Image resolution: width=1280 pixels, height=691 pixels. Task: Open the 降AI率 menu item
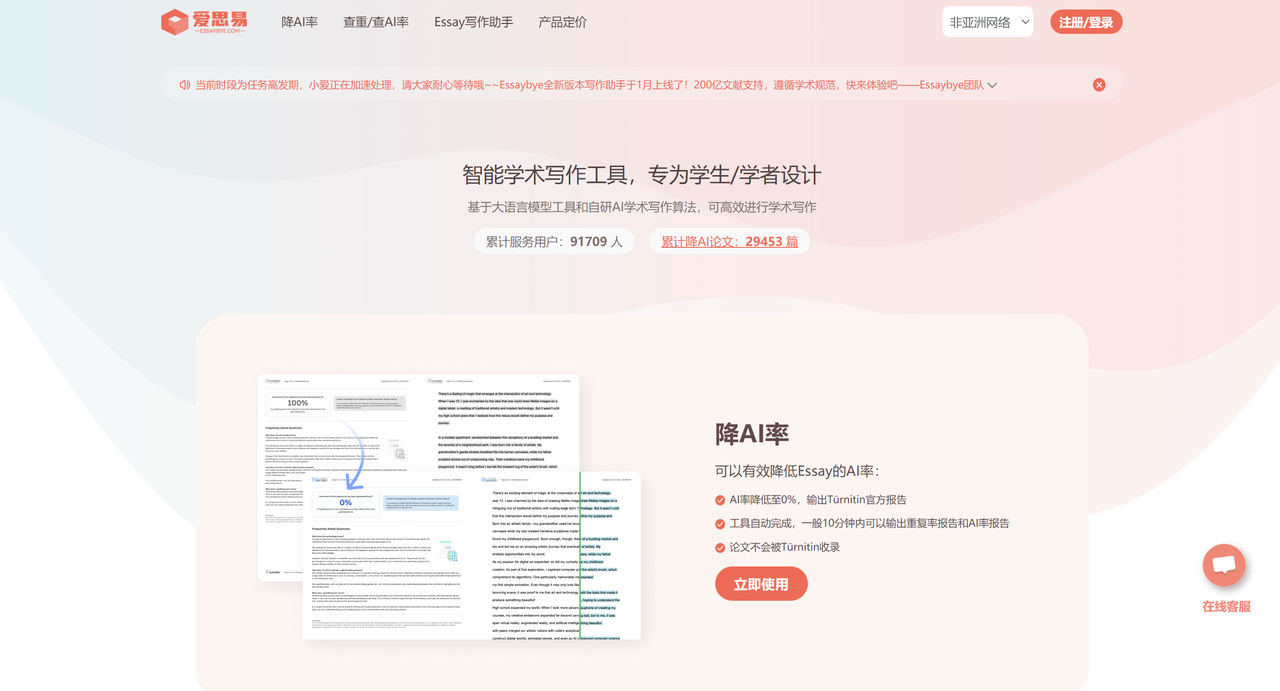299,22
